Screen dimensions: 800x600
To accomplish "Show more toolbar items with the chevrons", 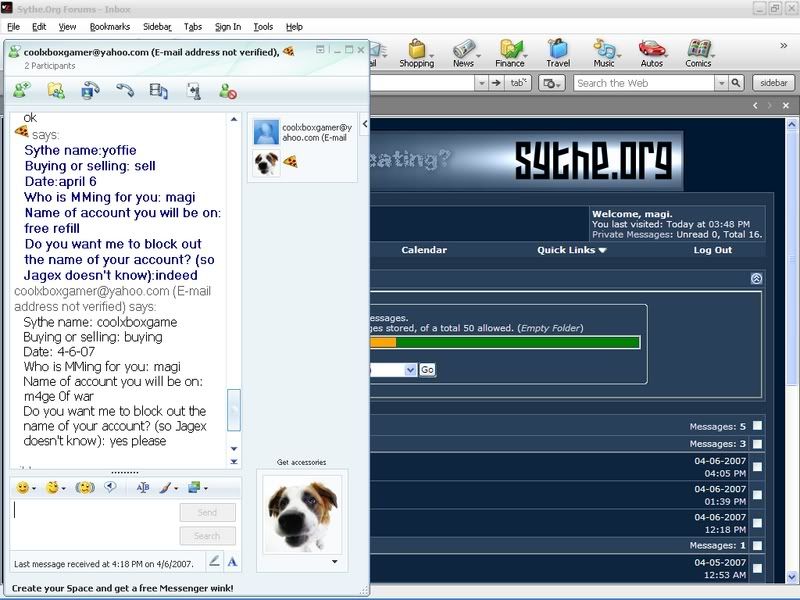I will point(784,46).
